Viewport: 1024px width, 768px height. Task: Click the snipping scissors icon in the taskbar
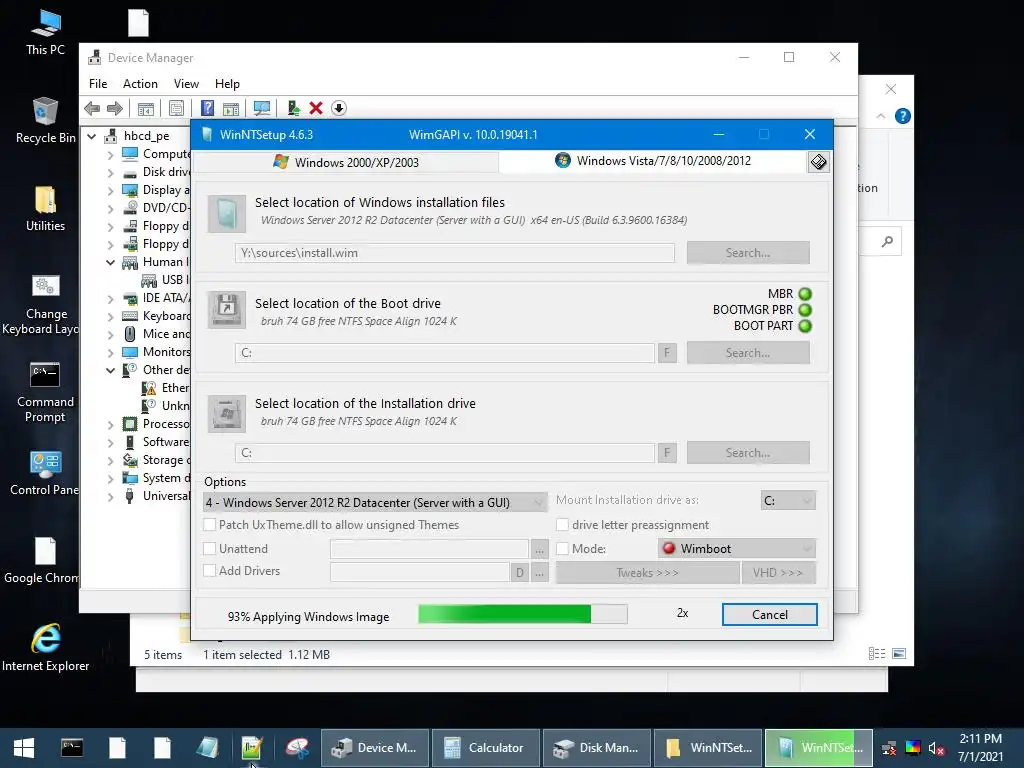pyautogui.click(x=297, y=748)
